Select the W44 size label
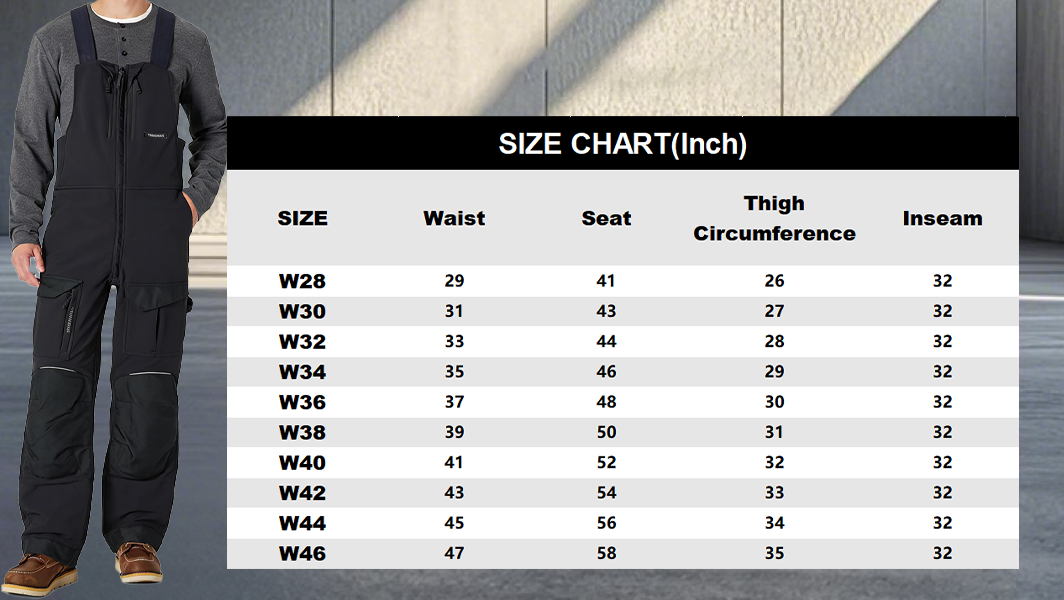 [302, 523]
